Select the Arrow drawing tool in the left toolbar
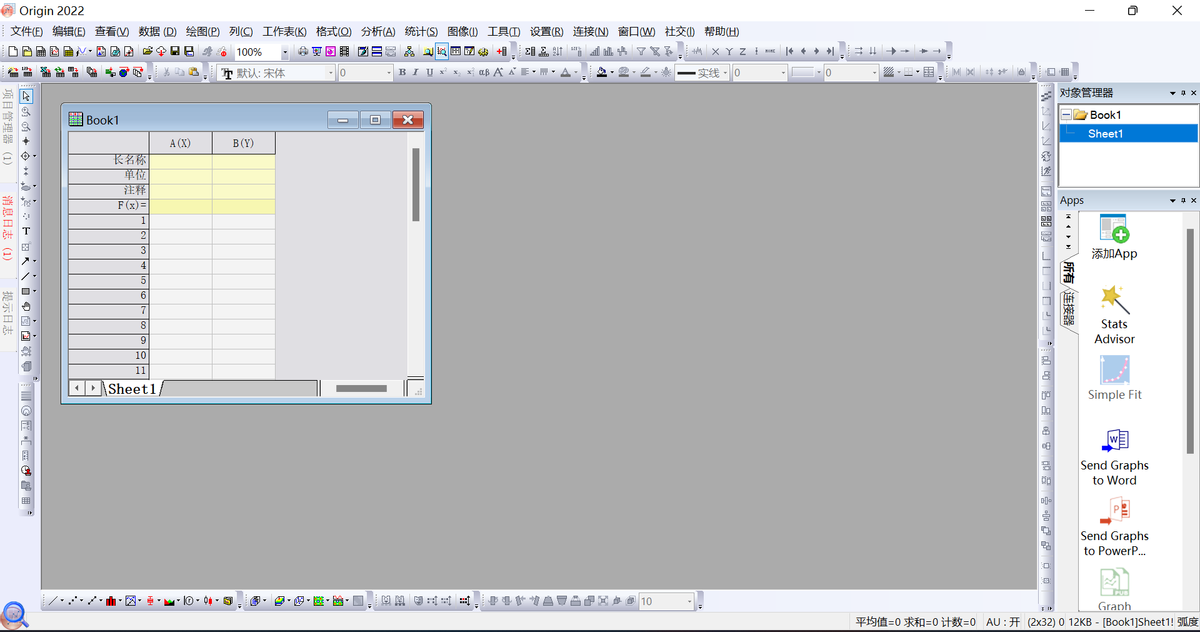 pos(26,260)
